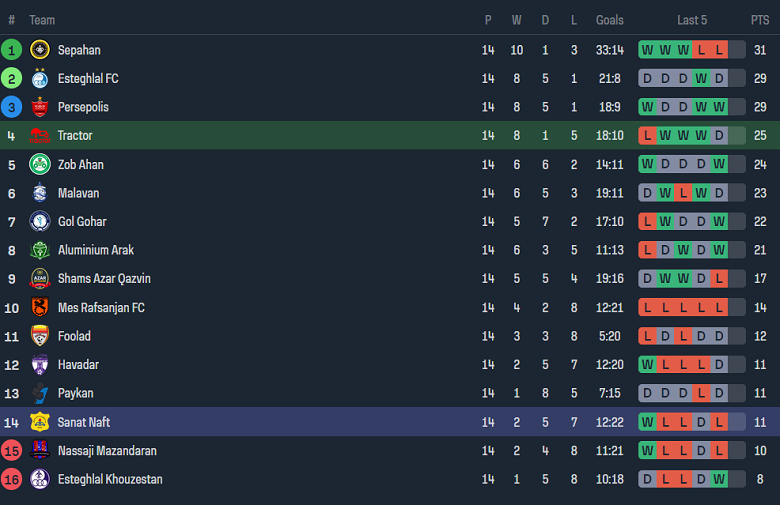Click the red rank 16 relegation badge
780x505 pixels.
[12, 479]
